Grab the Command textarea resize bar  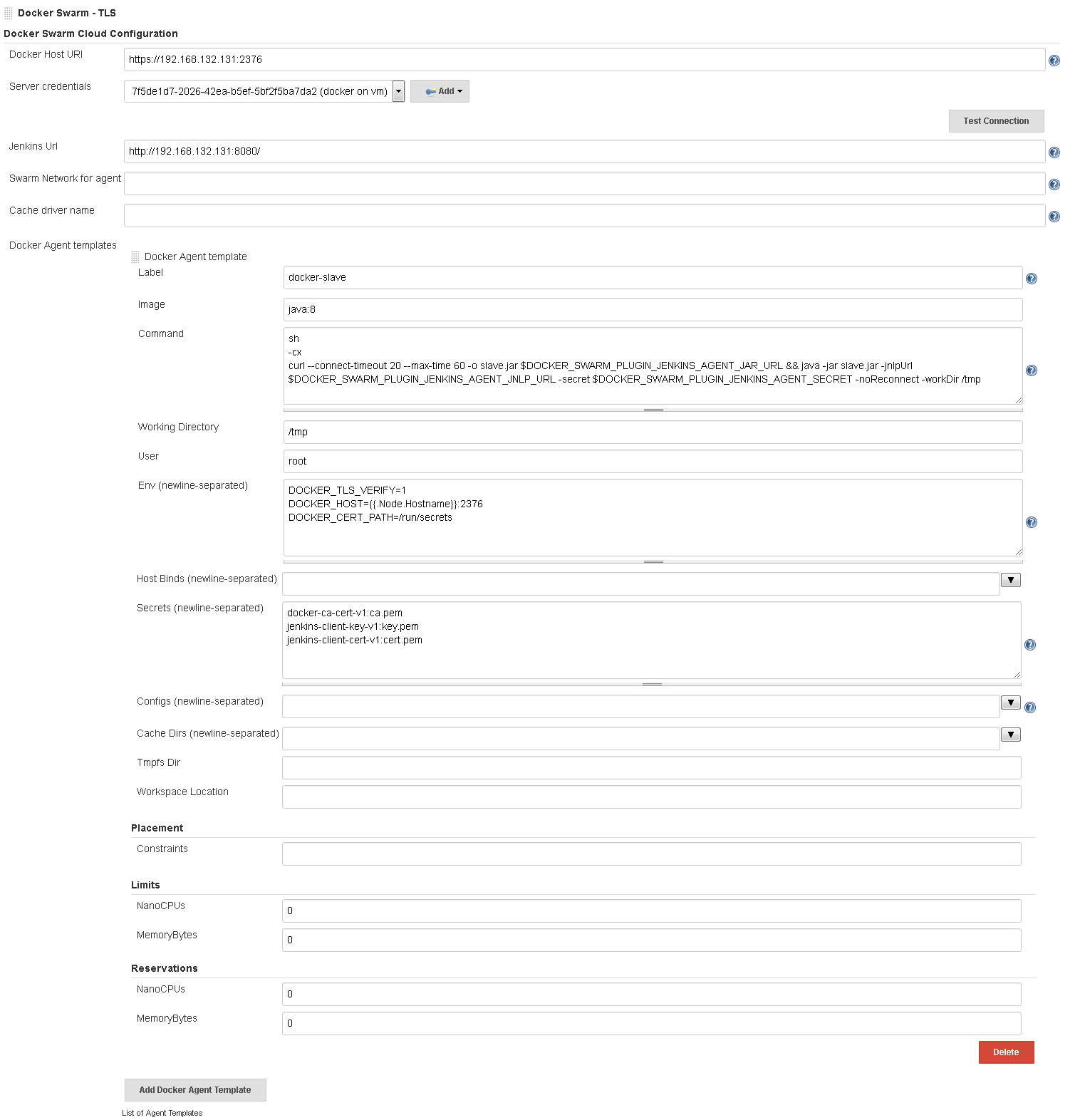pyautogui.click(x=653, y=410)
